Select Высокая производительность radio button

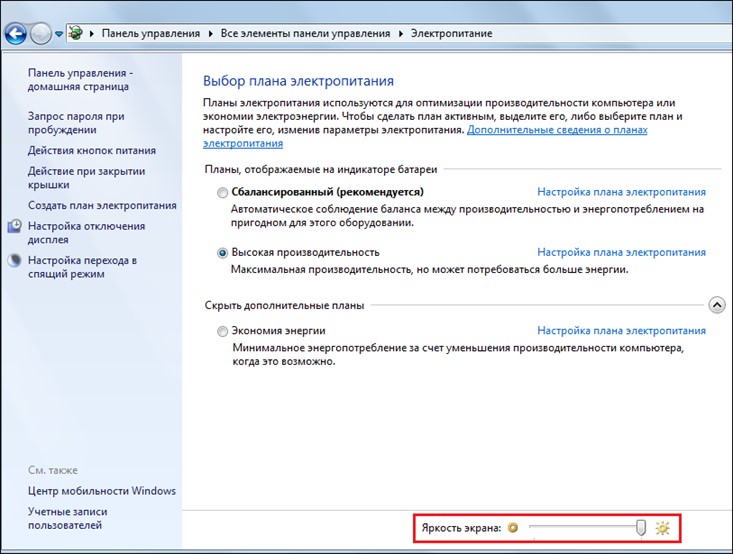[x=223, y=253]
